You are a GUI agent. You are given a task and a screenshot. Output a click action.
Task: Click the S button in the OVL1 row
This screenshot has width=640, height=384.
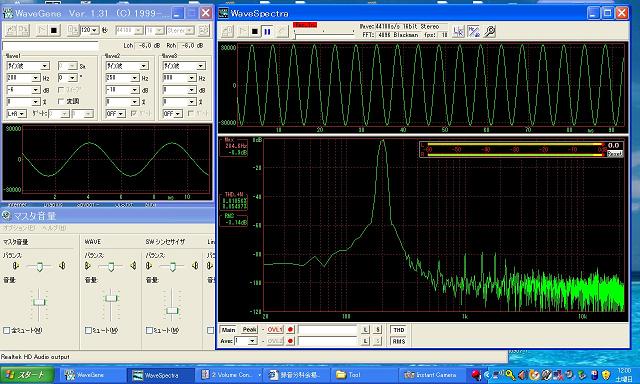tap(378, 330)
